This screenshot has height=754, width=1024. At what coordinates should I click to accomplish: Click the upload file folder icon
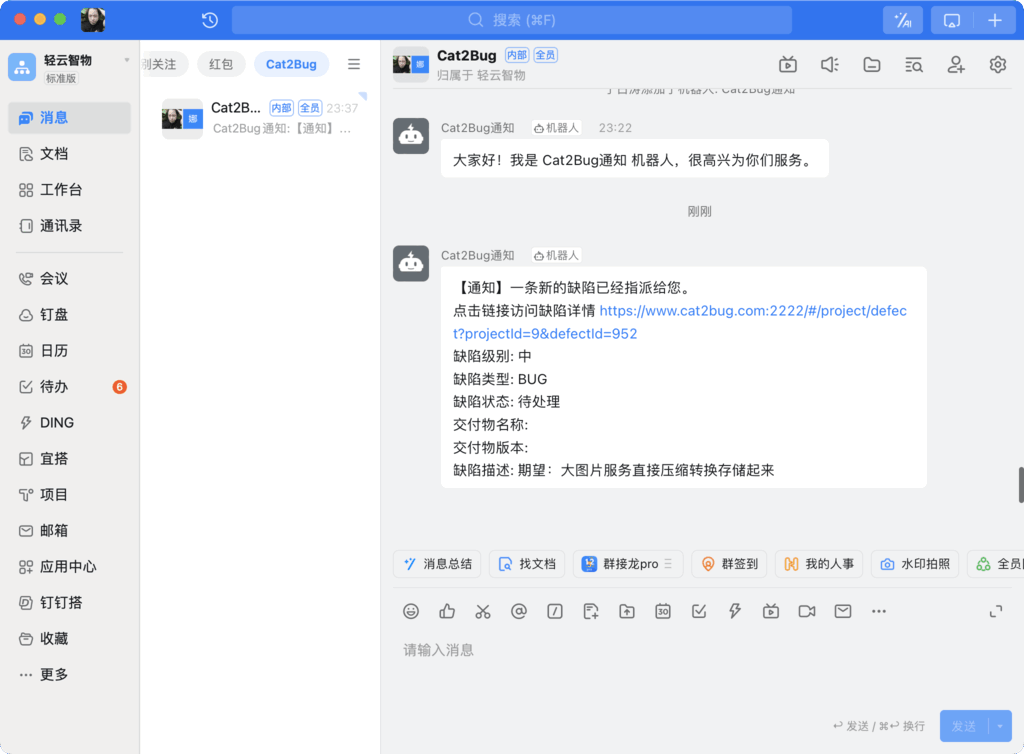627,611
